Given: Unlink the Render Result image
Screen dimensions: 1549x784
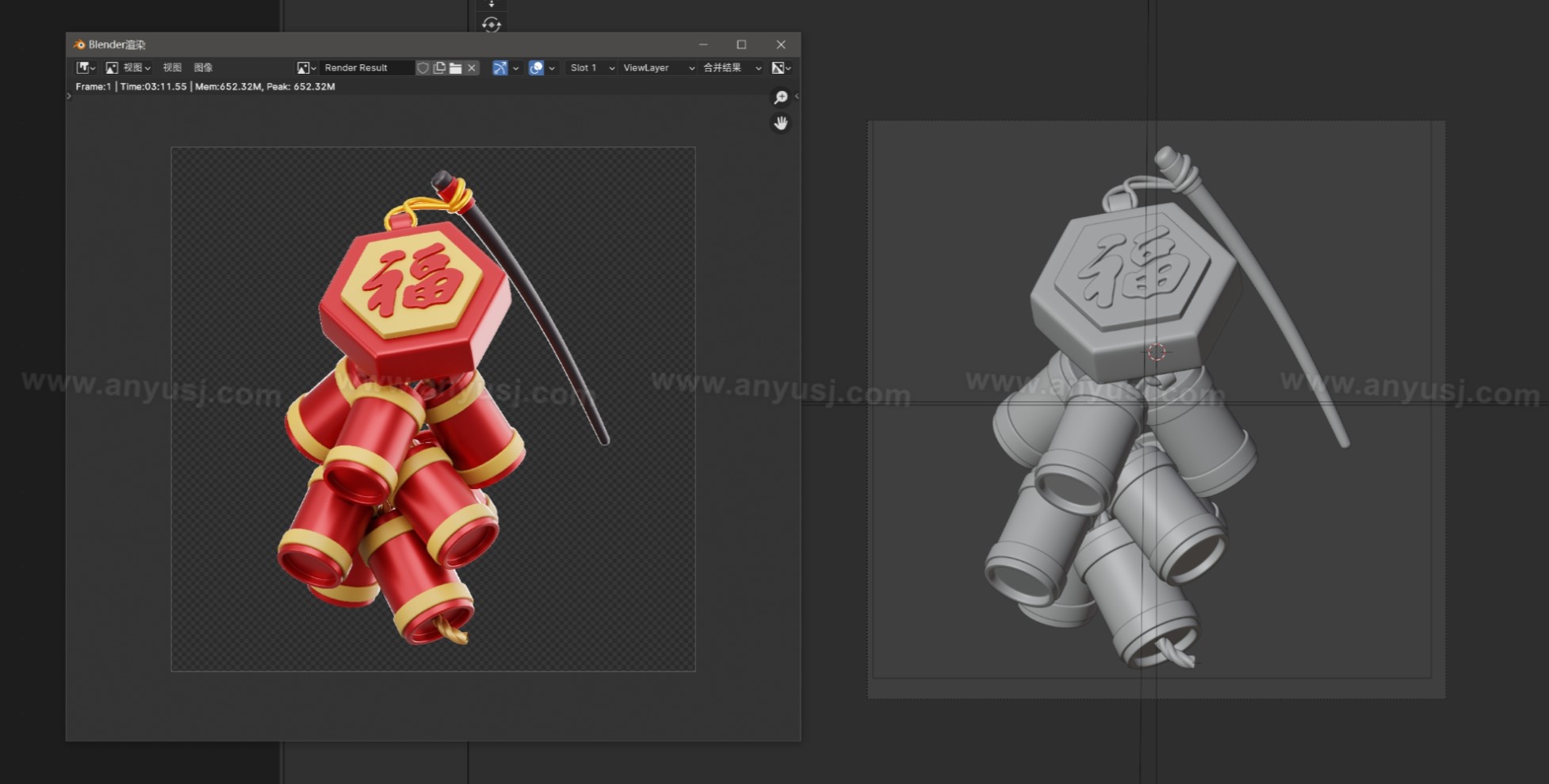Looking at the screenshot, I should coord(472,68).
